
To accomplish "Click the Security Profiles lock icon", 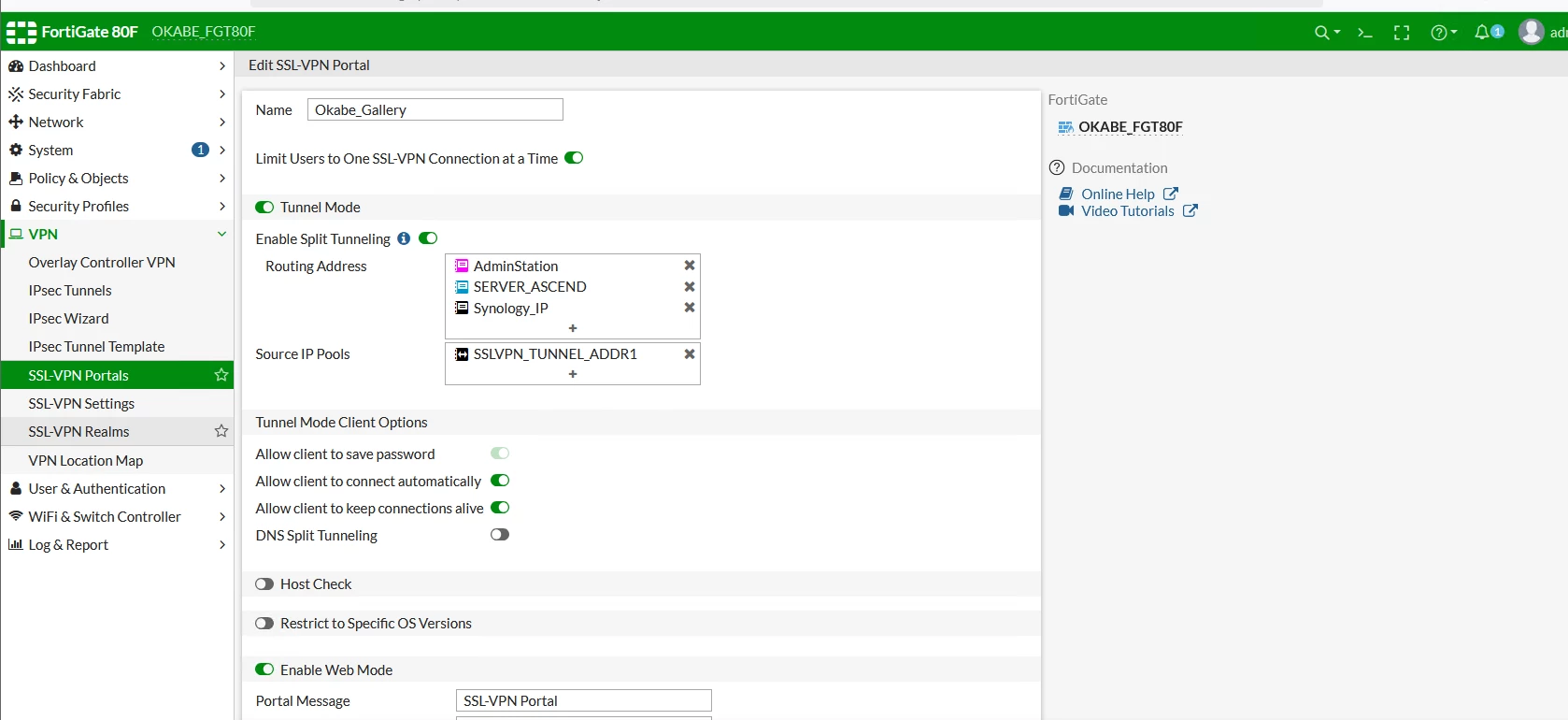I will coord(16,206).
